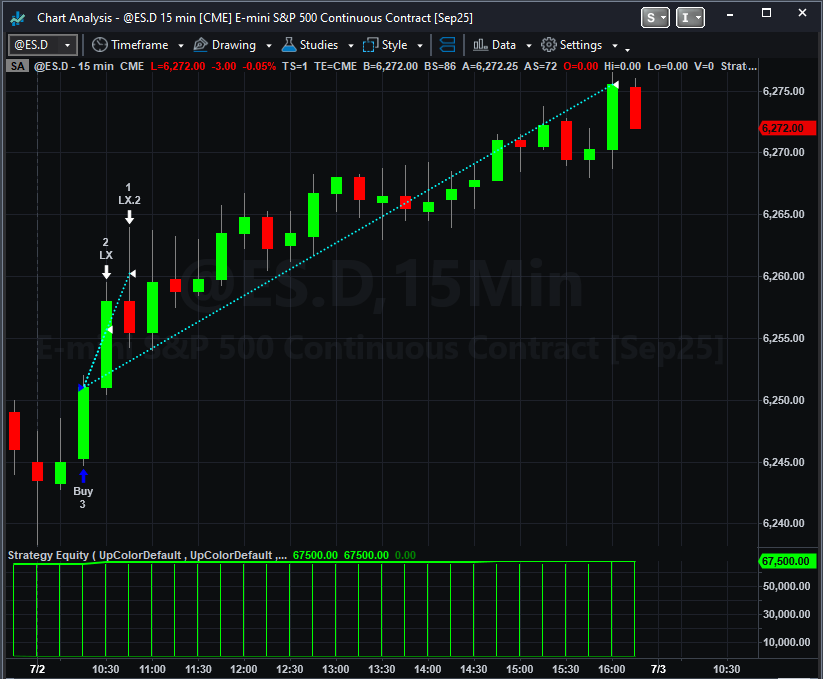Expand the Timeframe dropdown arrow
The height and width of the screenshot is (679, 823).
pyautogui.click(x=181, y=46)
